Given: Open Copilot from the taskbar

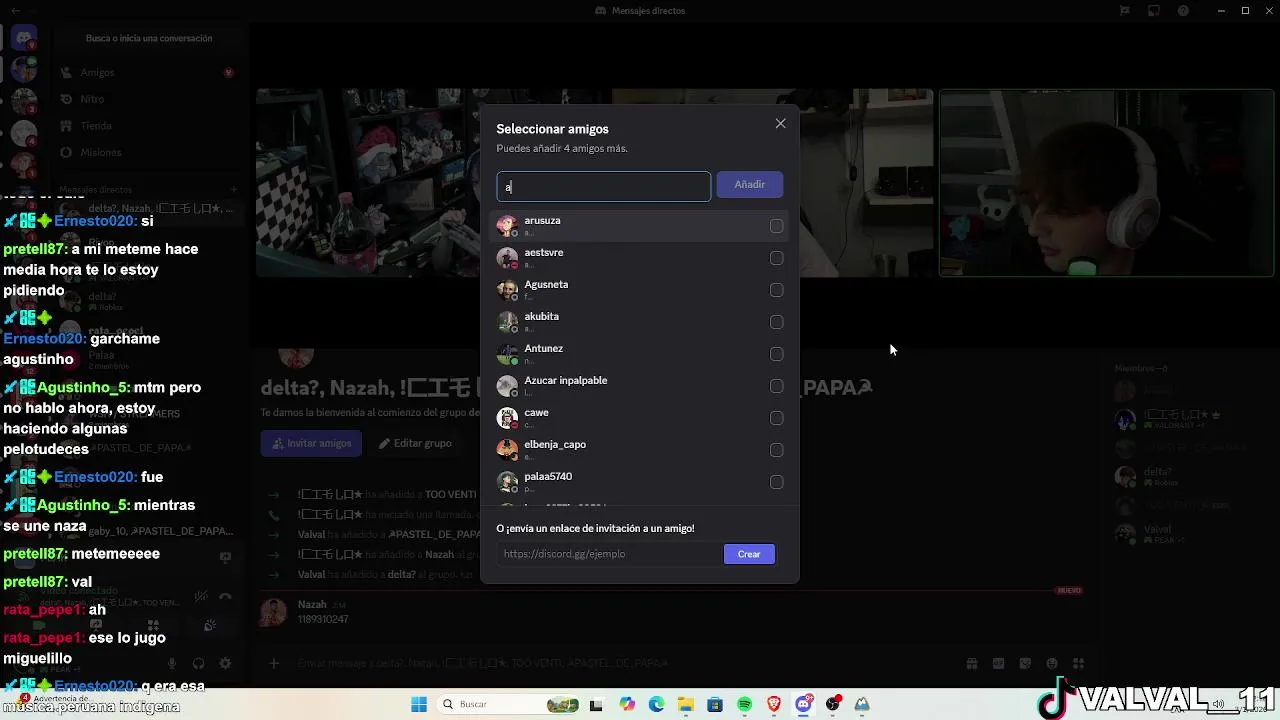Looking at the screenshot, I should (x=627, y=704).
